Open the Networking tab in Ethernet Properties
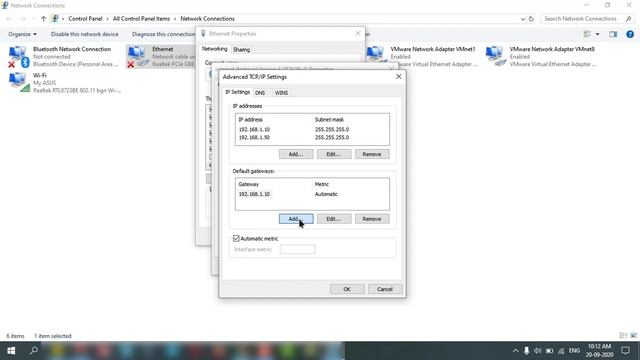Image resolution: width=640 pixels, height=360 pixels. coord(215,49)
